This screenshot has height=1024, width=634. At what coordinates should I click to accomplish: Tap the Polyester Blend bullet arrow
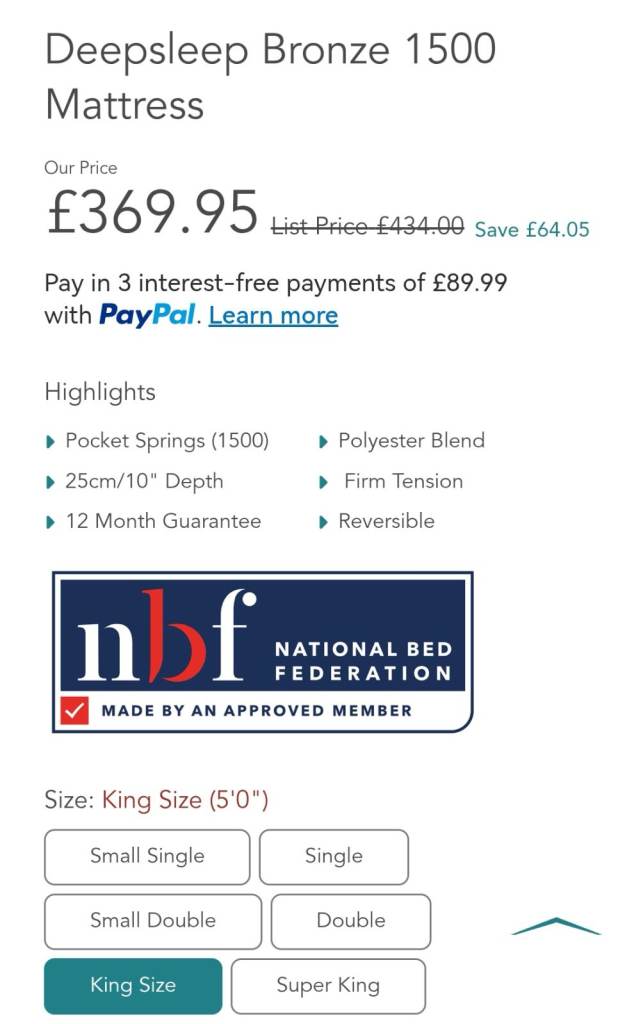(x=324, y=442)
